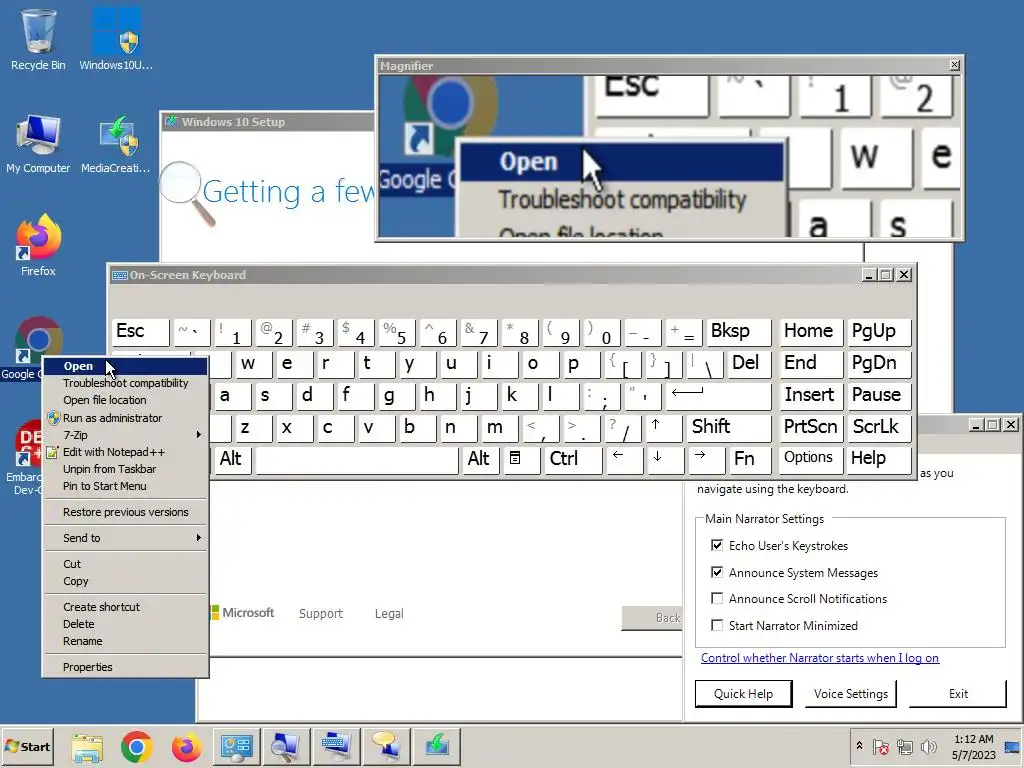The height and width of the screenshot is (768, 1024).
Task: Click Options key on On-Screen Keyboard
Action: [x=809, y=459]
